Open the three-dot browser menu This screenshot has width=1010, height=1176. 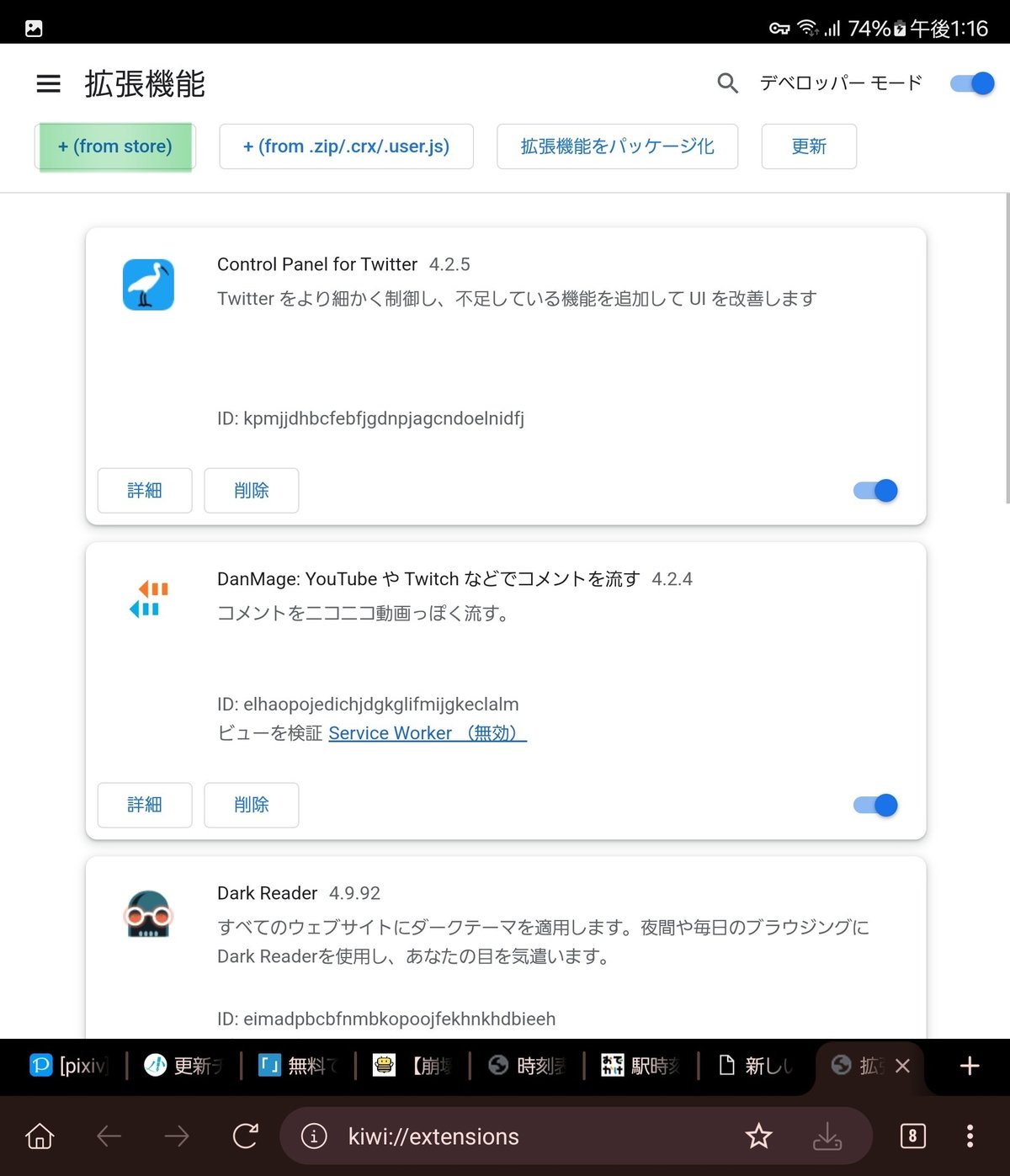970,1136
